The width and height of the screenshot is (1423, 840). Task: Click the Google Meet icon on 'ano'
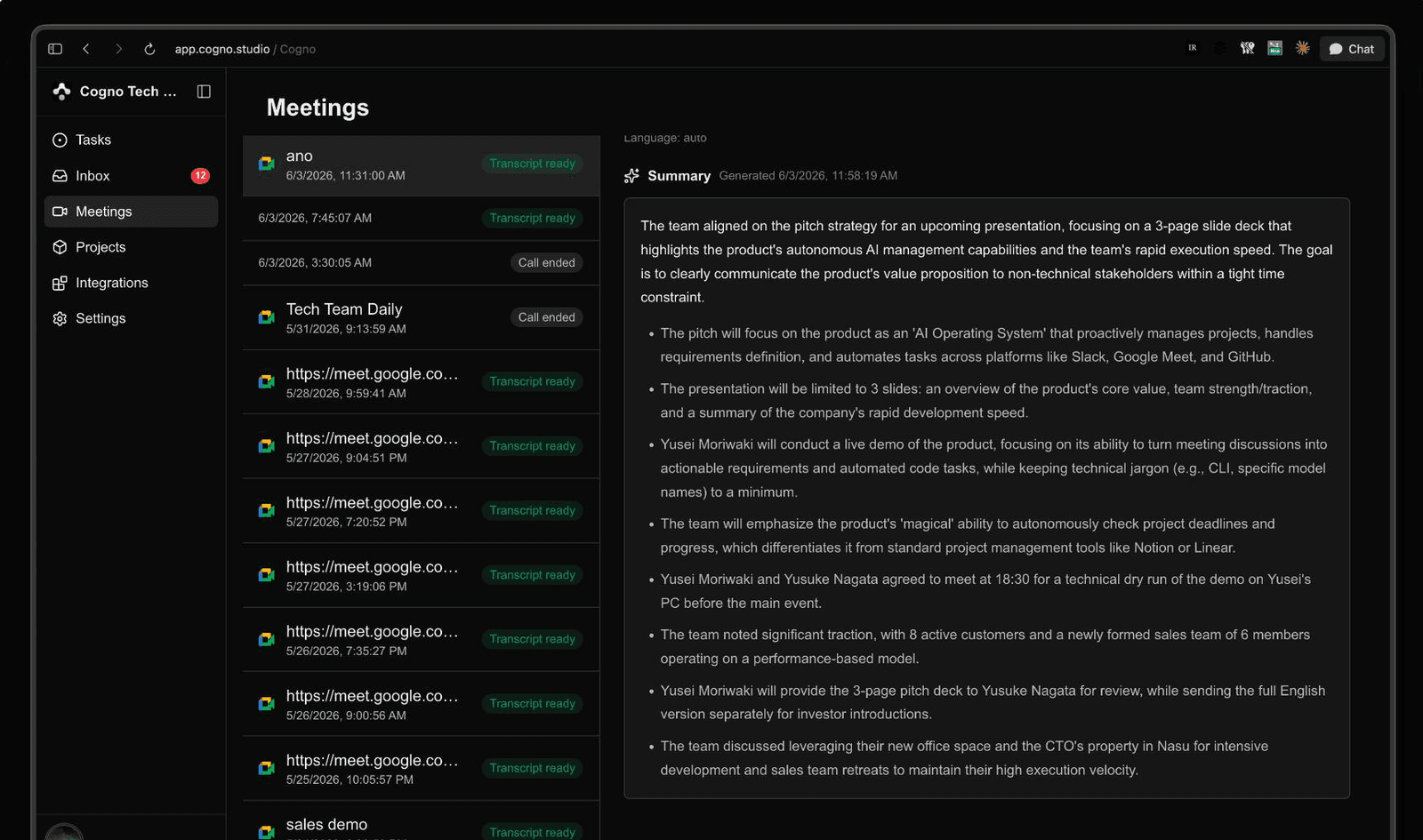(x=266, y=164)
